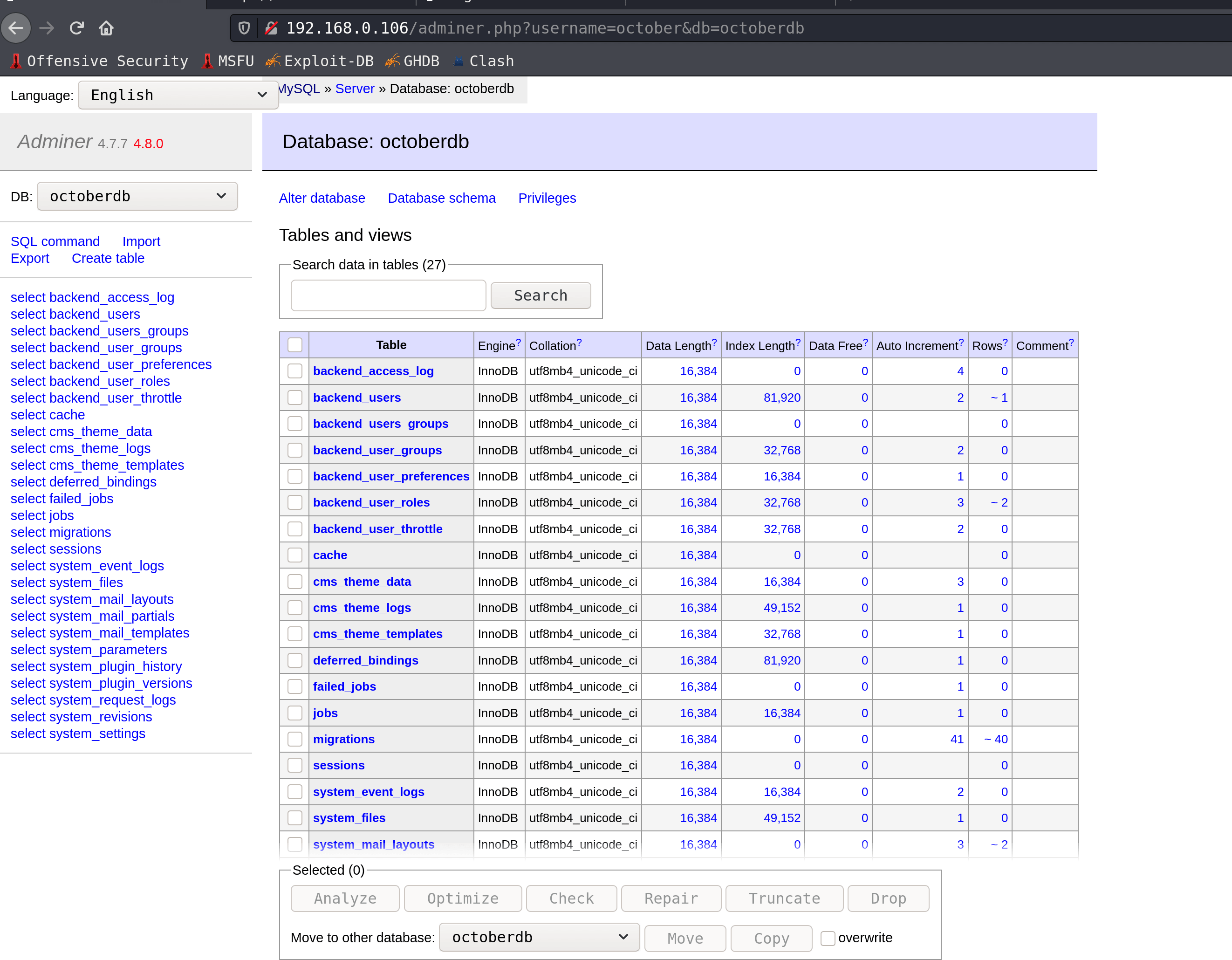Viewport: 1232px width, 960px height.
Task: Click select system_settings in sidebar
Action: (x=78, y=733)
